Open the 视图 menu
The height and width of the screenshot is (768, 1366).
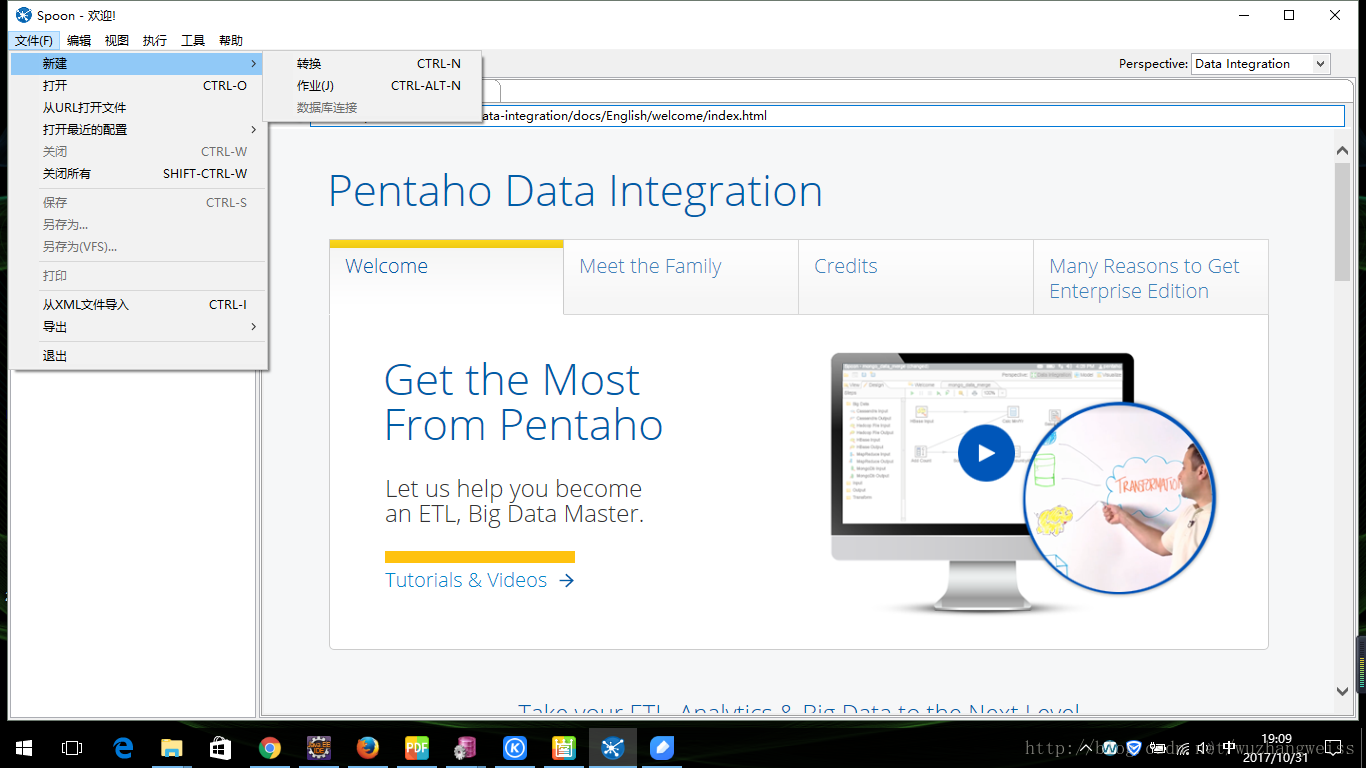coord(117,41)
